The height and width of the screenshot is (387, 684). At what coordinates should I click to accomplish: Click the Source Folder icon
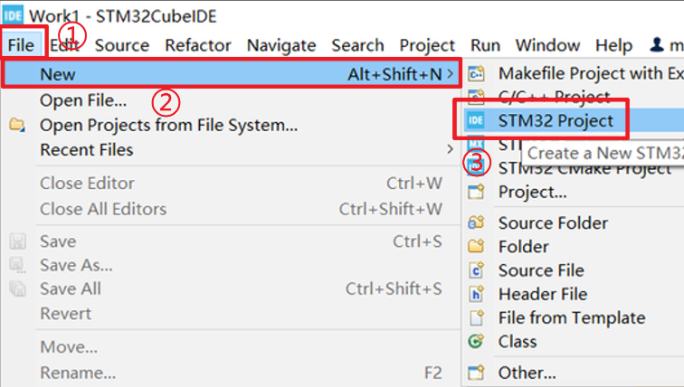point(476,223)
